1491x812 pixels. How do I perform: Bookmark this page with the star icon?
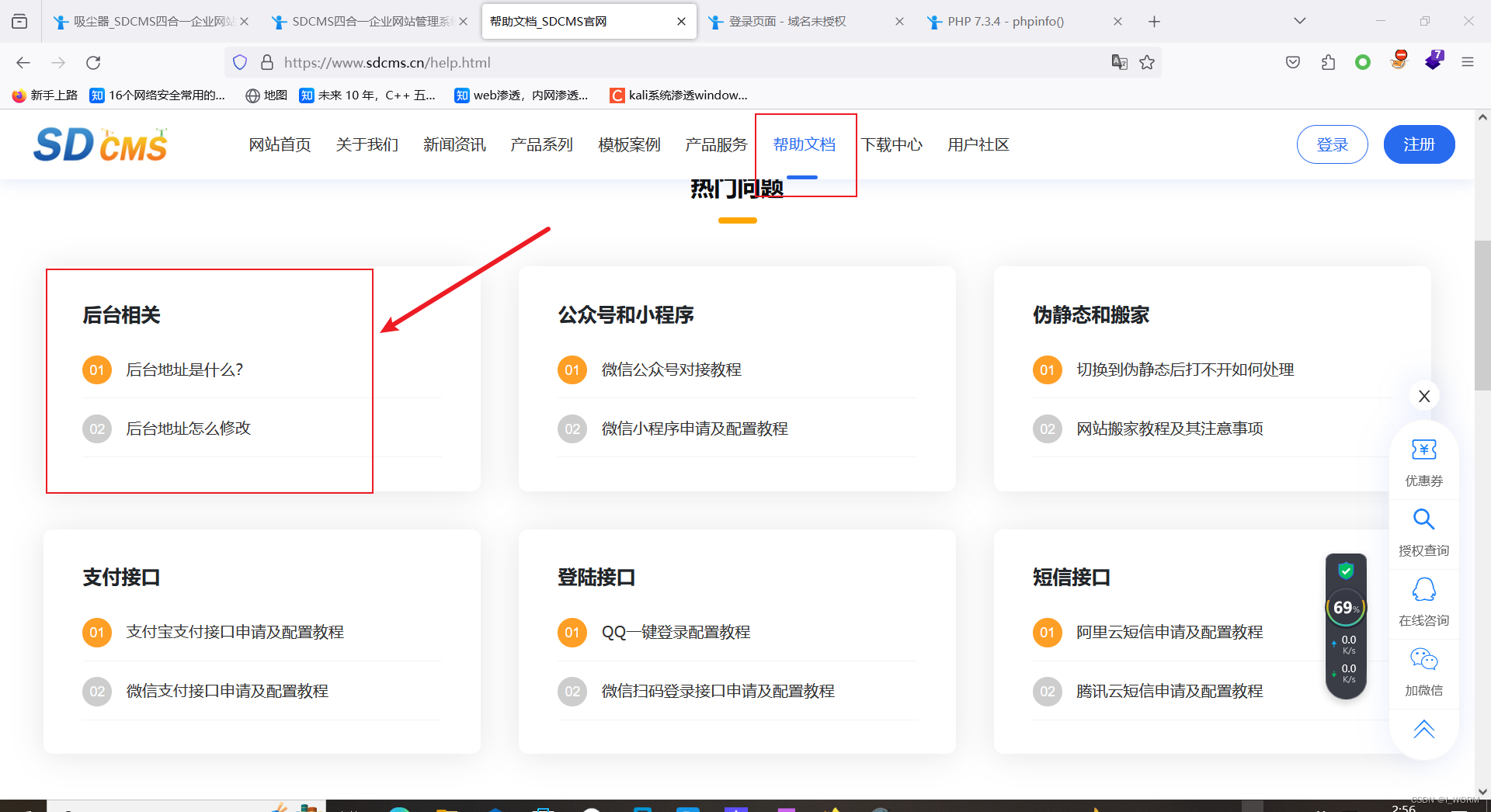click(x=1147, y=62)
